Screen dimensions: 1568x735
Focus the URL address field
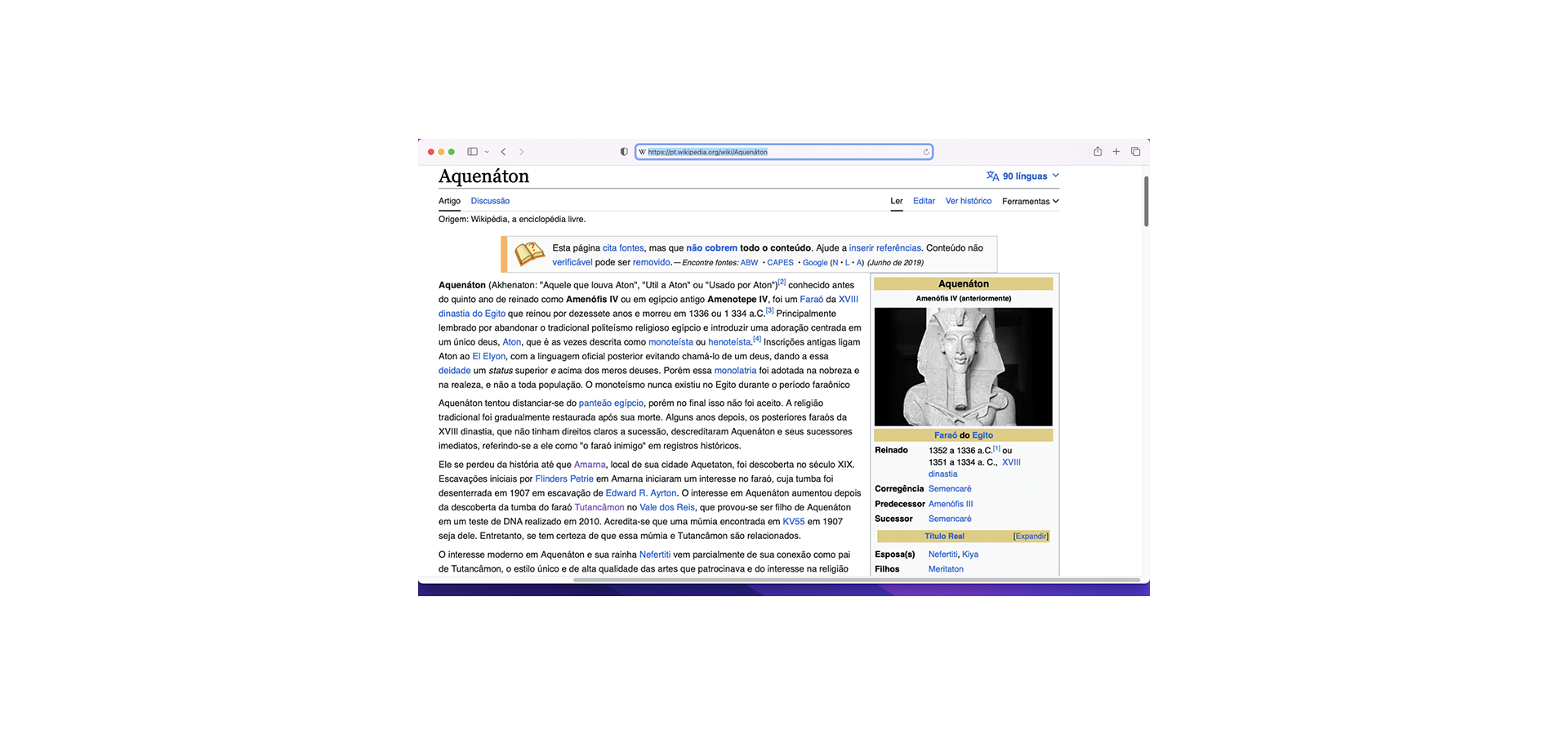click(x=784, y=152)
